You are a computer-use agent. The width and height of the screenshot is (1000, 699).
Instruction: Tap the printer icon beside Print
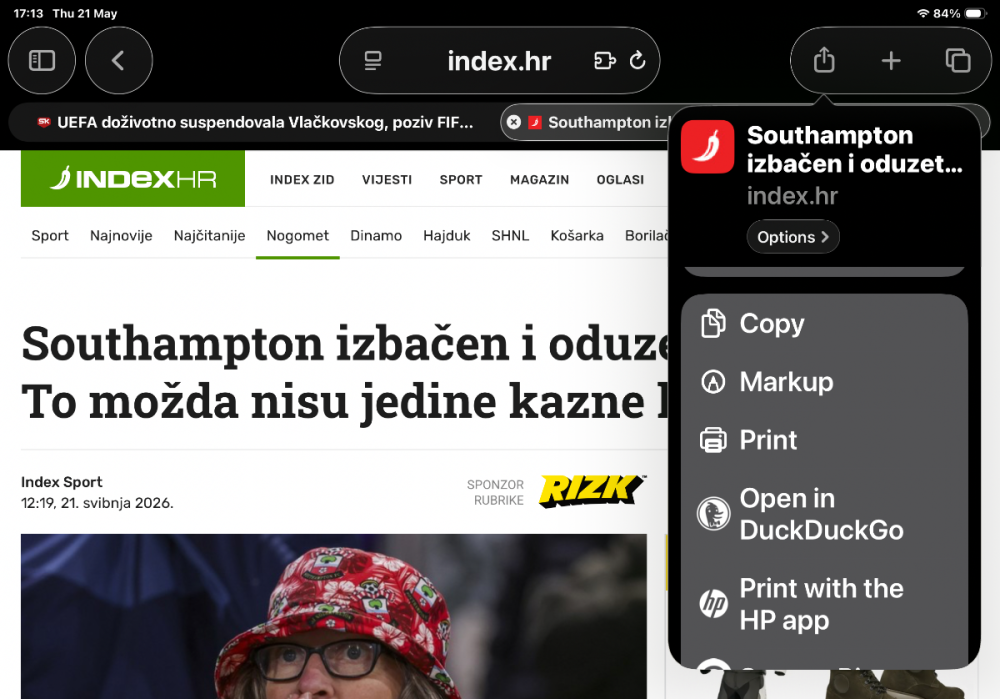pyautogui.click(x=713, y=440)
